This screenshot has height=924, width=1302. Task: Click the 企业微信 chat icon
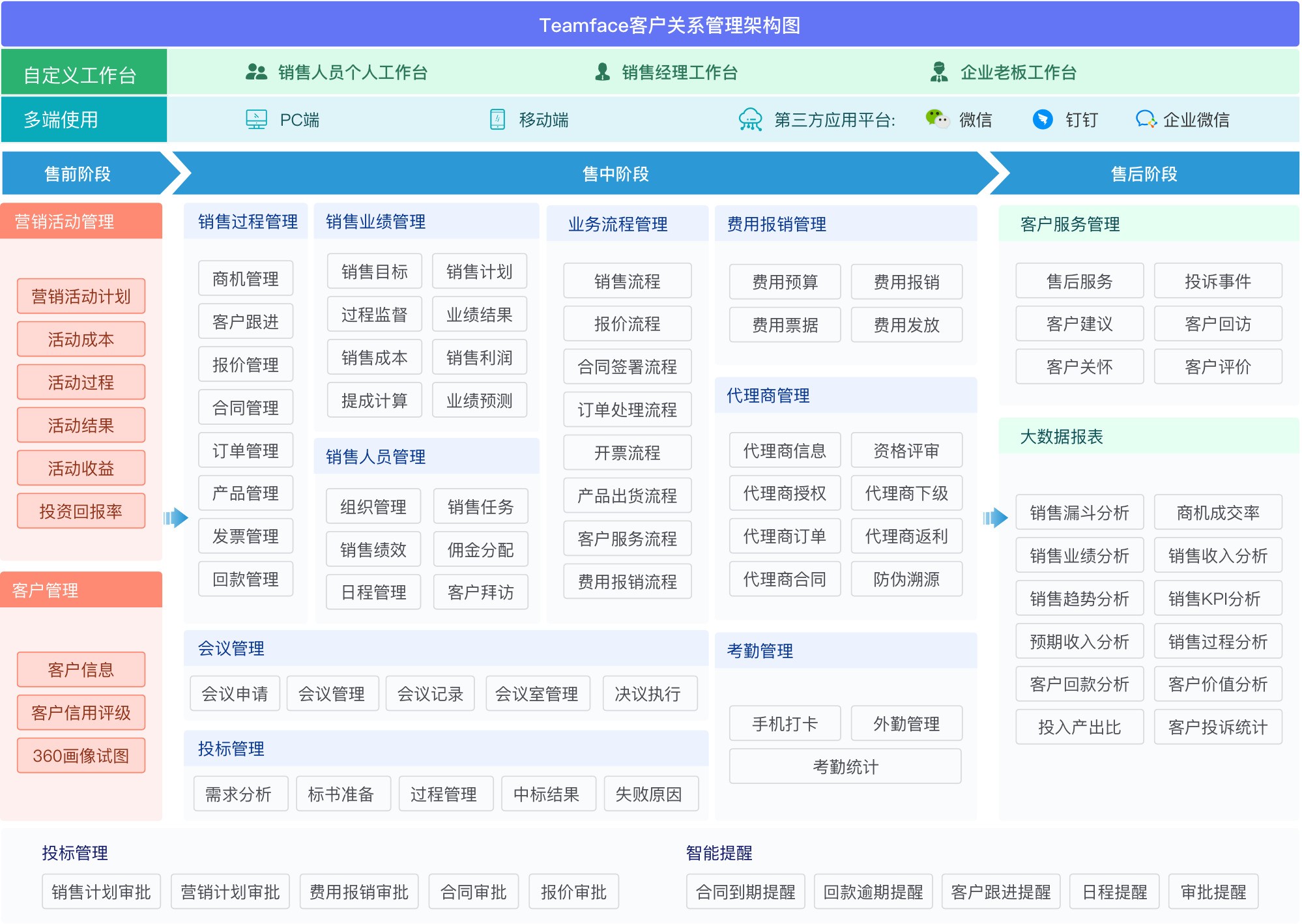click(x=1148, y=120)
